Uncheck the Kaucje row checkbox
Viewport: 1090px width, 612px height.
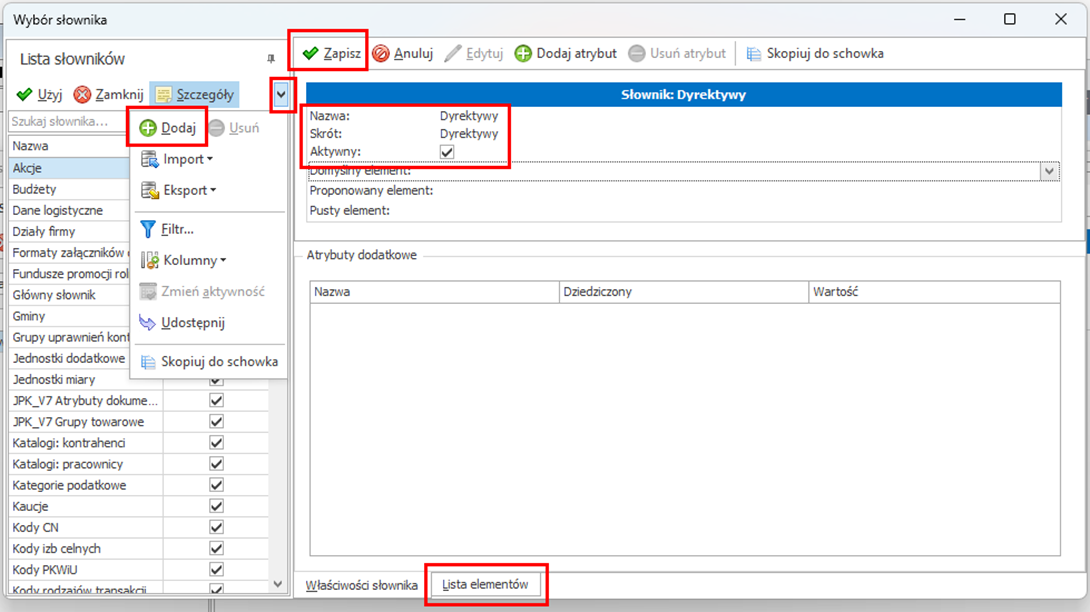pyautogui.click(x=216, y=506)
